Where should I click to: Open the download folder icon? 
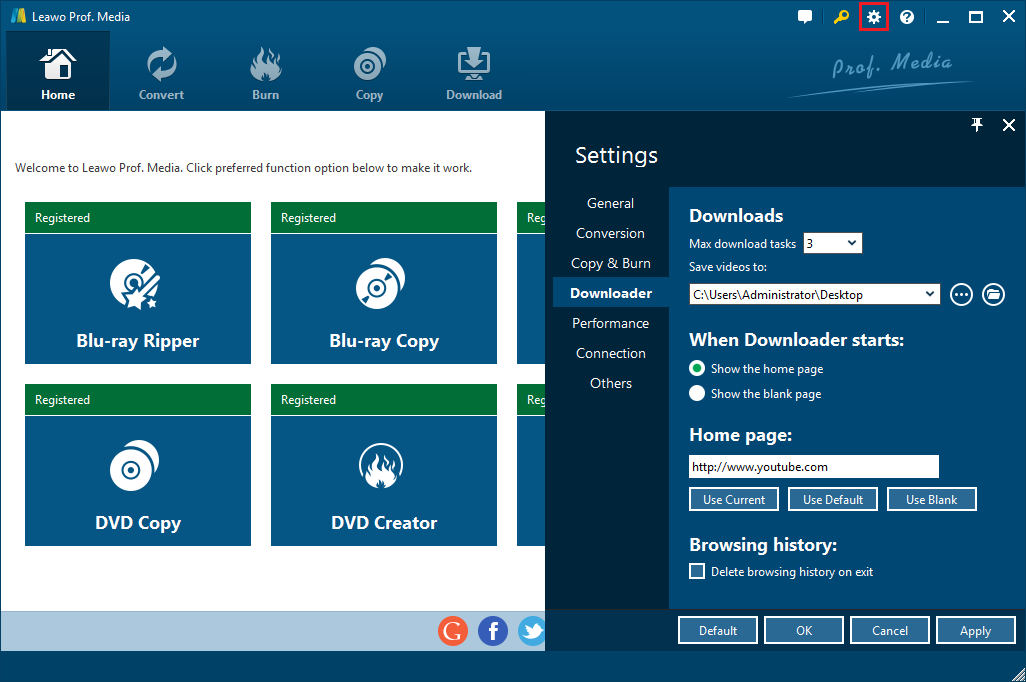(993, 294)
